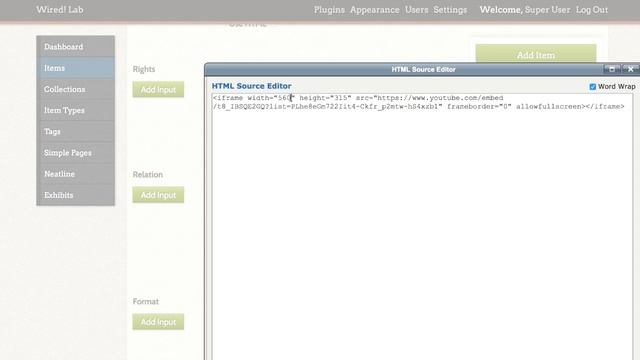Viewport: 640px width, 360px height.
Task: Select Items in the sidebar
Action: 76,68
